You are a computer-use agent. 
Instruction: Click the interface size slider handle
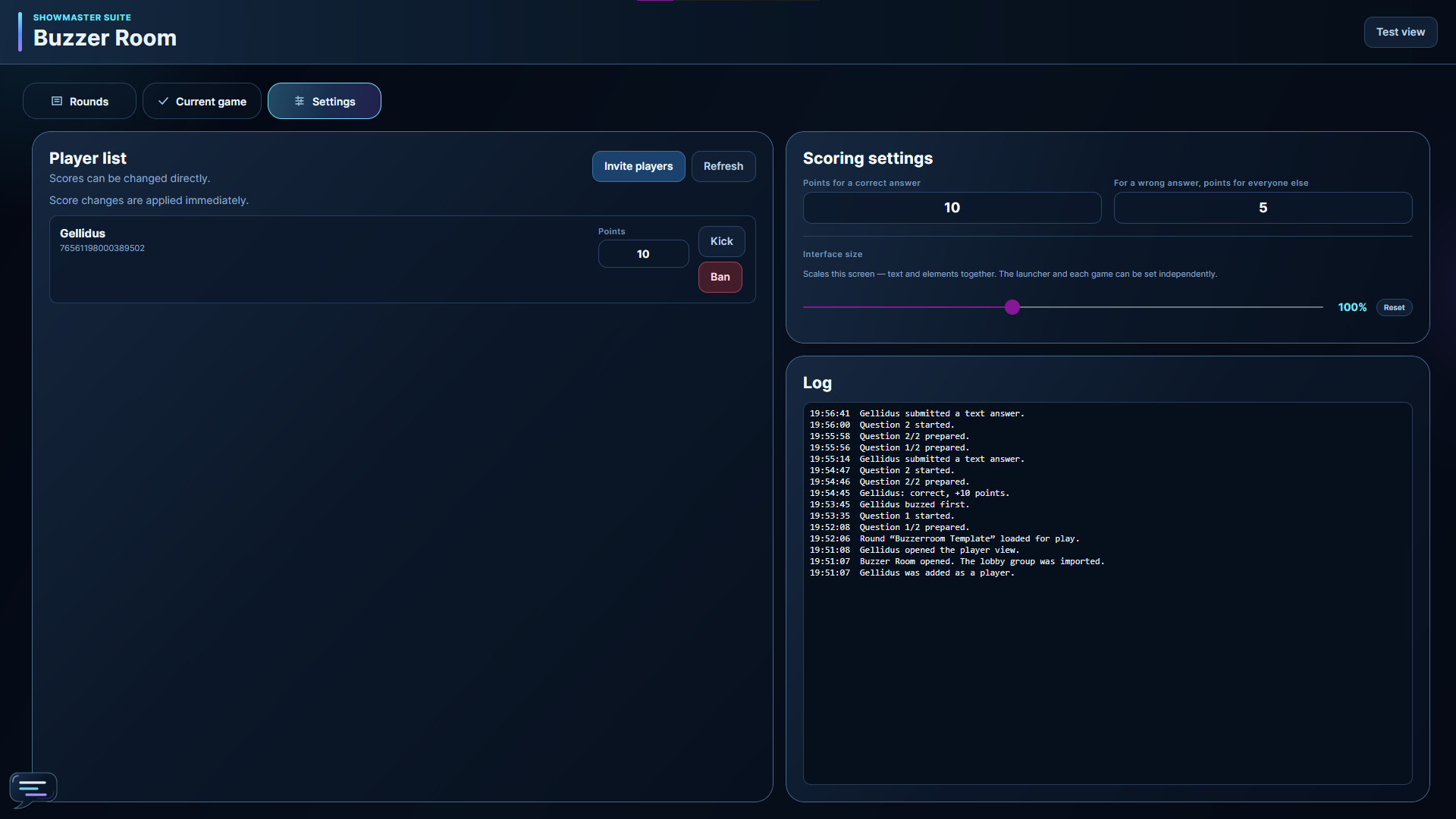click(x=1012, y=307)
